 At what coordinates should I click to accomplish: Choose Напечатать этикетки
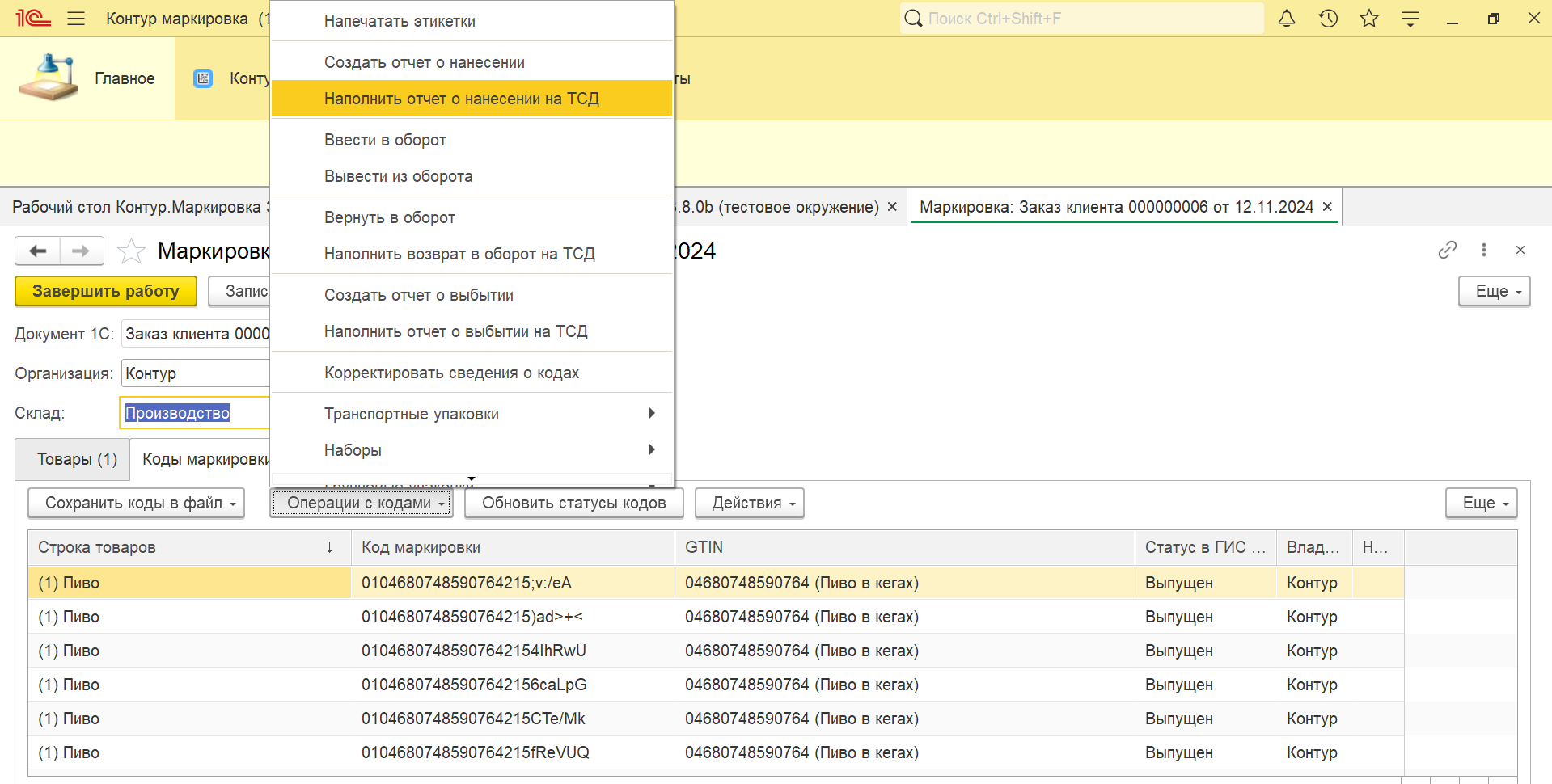pos(472,21)
